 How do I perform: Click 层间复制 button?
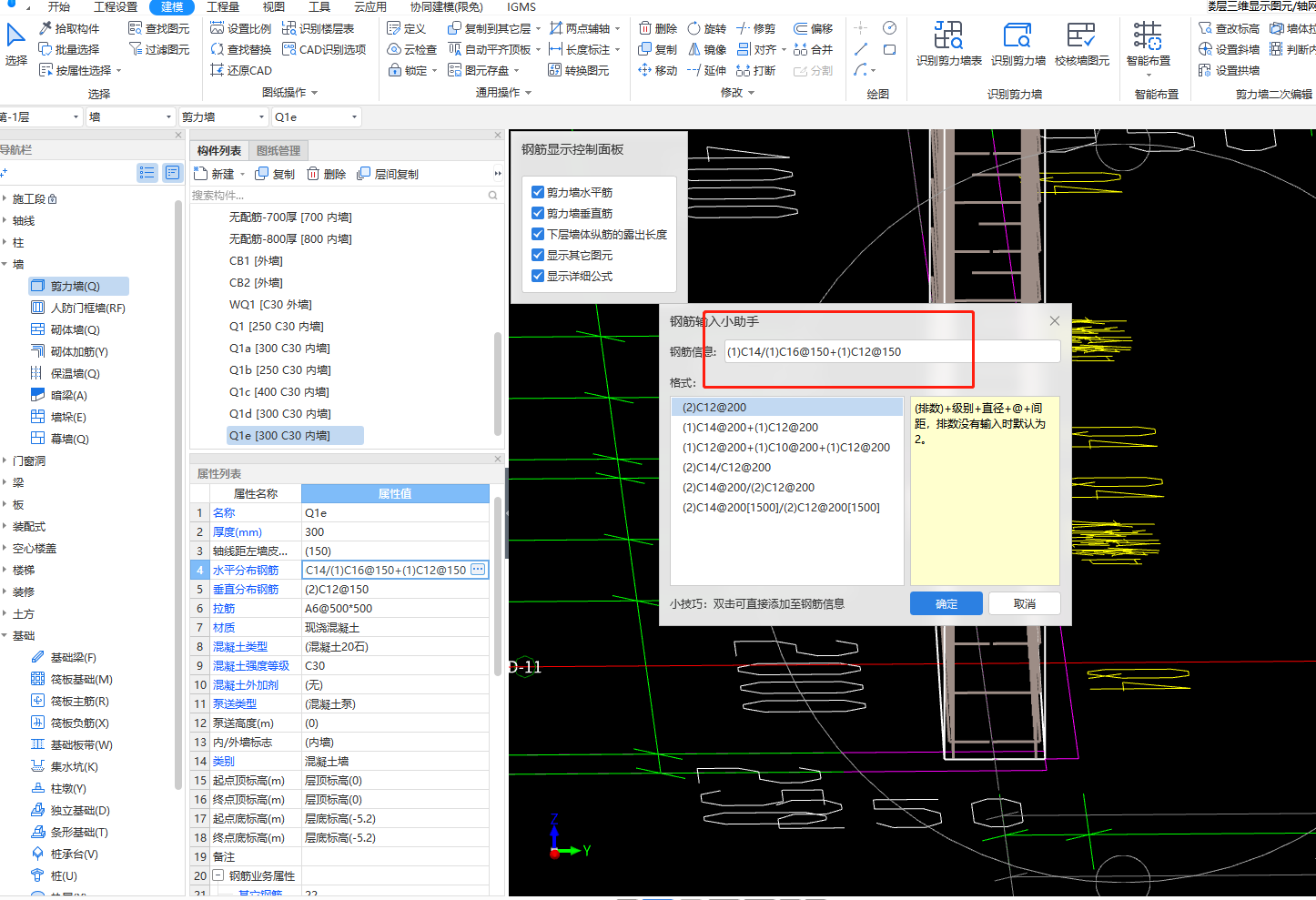(x=389, y=174)
